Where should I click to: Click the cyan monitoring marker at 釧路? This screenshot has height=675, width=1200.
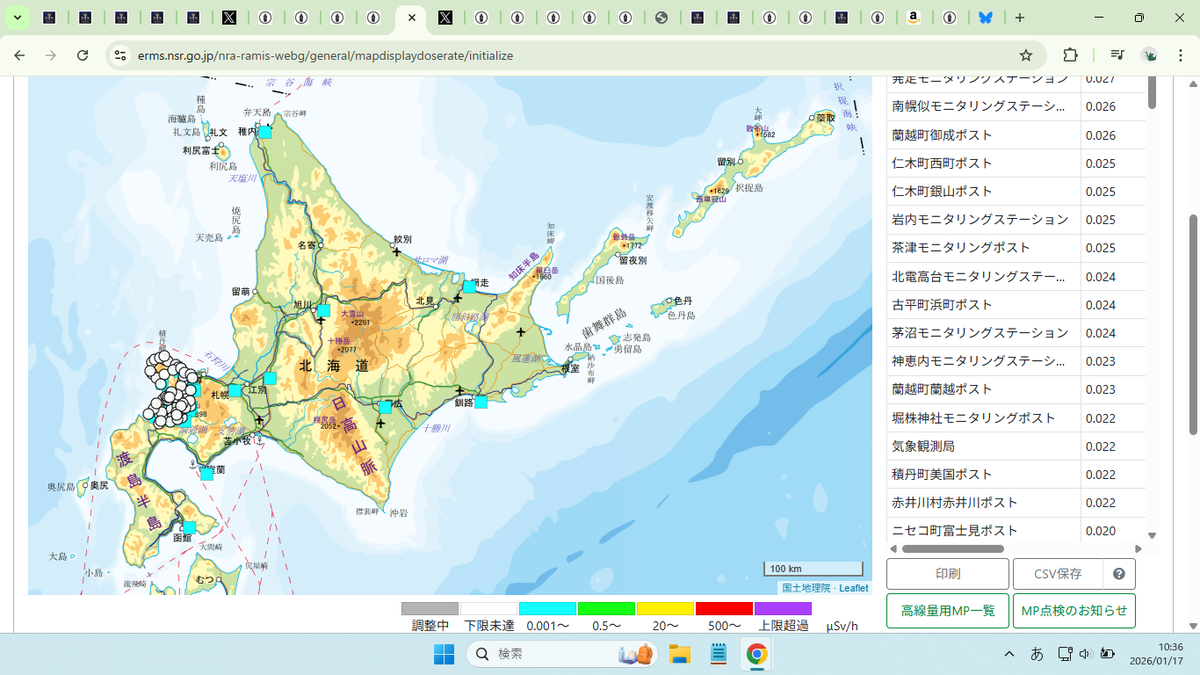coord(481,402)
